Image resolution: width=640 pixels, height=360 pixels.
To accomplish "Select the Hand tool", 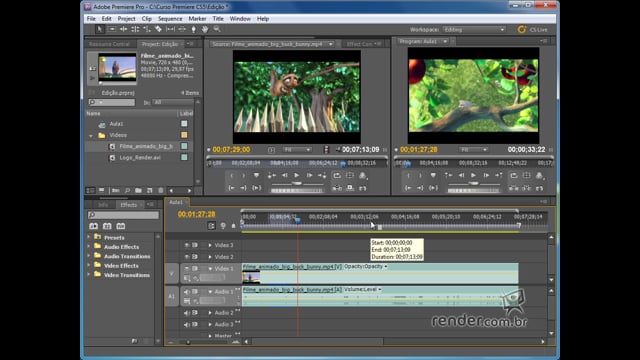I will click(205, 29).
